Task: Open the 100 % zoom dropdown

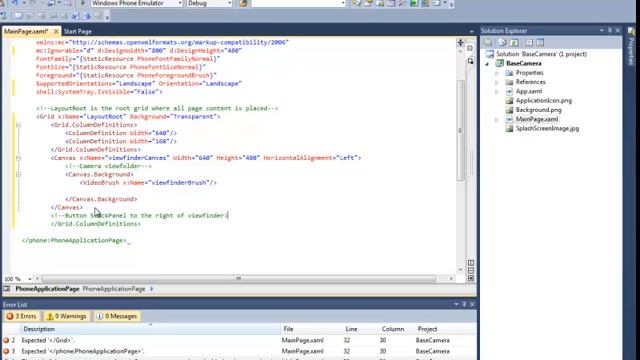Action: (29, 279)
